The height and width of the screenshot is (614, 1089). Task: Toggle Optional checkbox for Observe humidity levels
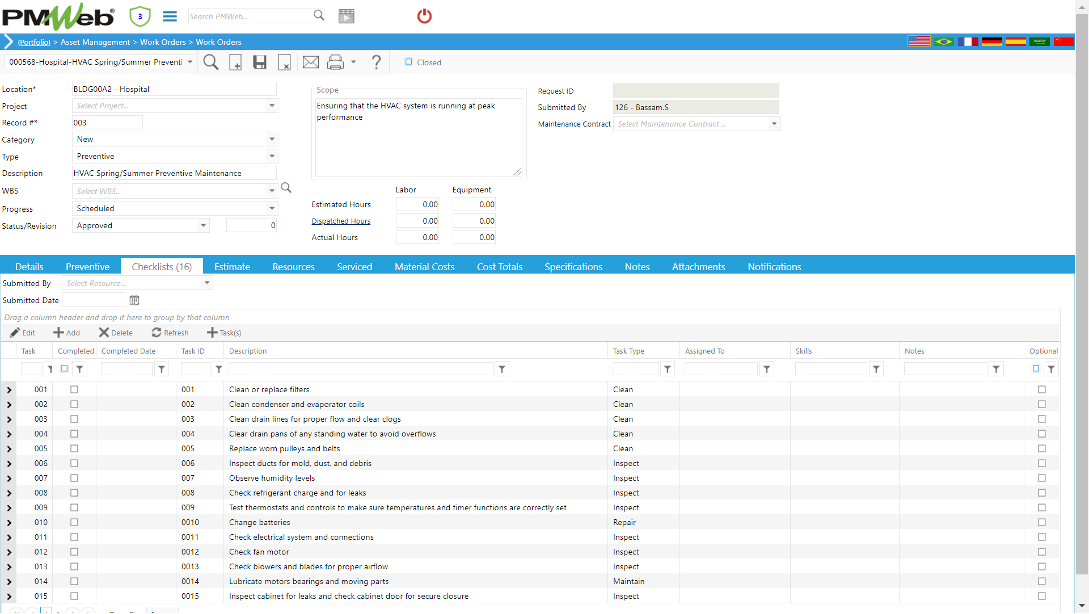pos(1042,478)
